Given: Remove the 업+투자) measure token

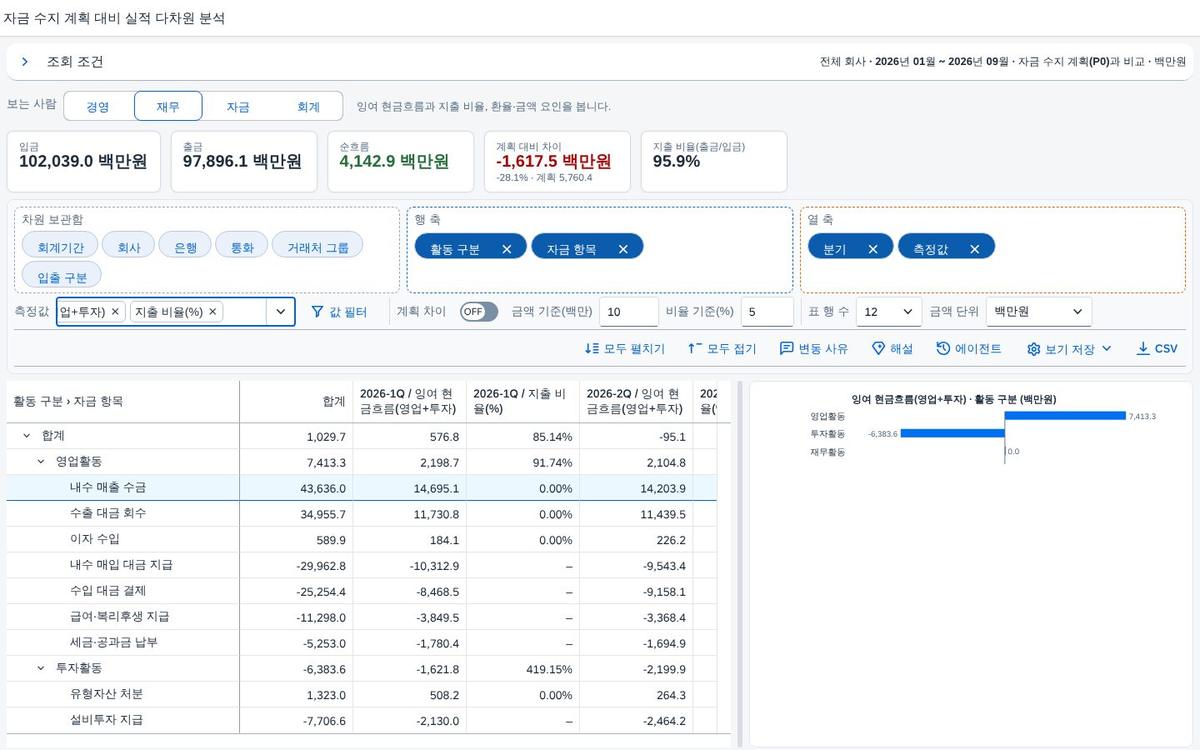Looking at the screenshot, I should (x=115, y=312).
